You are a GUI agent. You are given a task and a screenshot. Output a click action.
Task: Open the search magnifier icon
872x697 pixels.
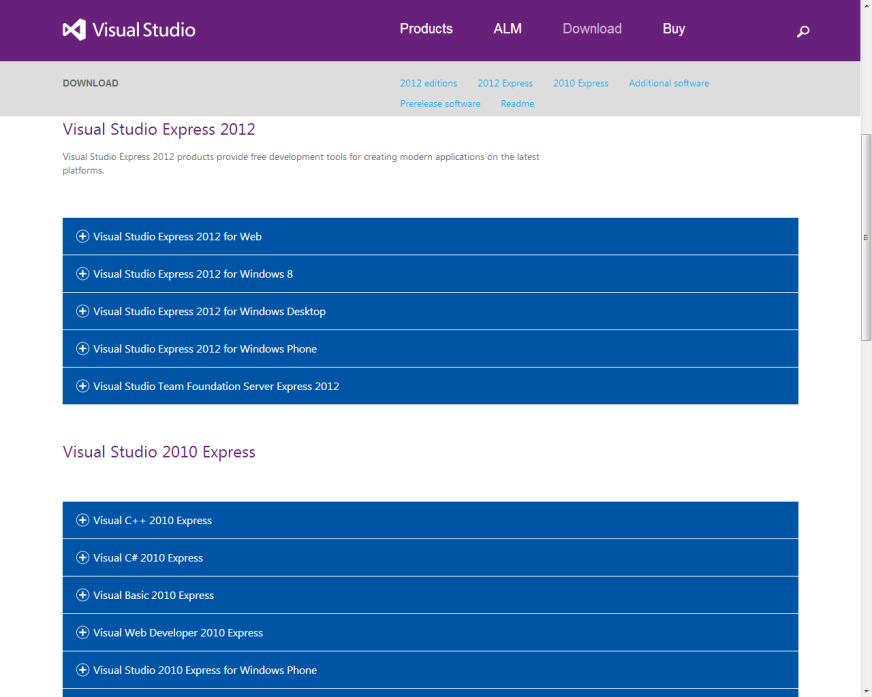pyautogui.click(x=802, y=31)
